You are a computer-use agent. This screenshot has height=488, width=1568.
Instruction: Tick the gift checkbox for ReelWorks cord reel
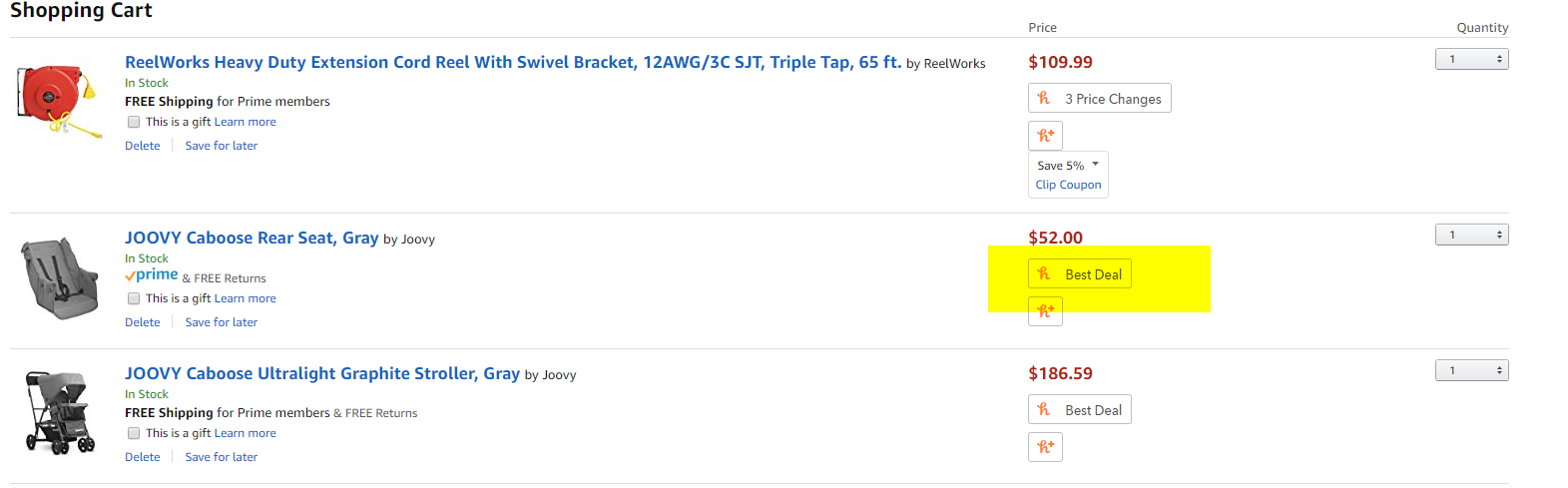(x=134, y=122)
